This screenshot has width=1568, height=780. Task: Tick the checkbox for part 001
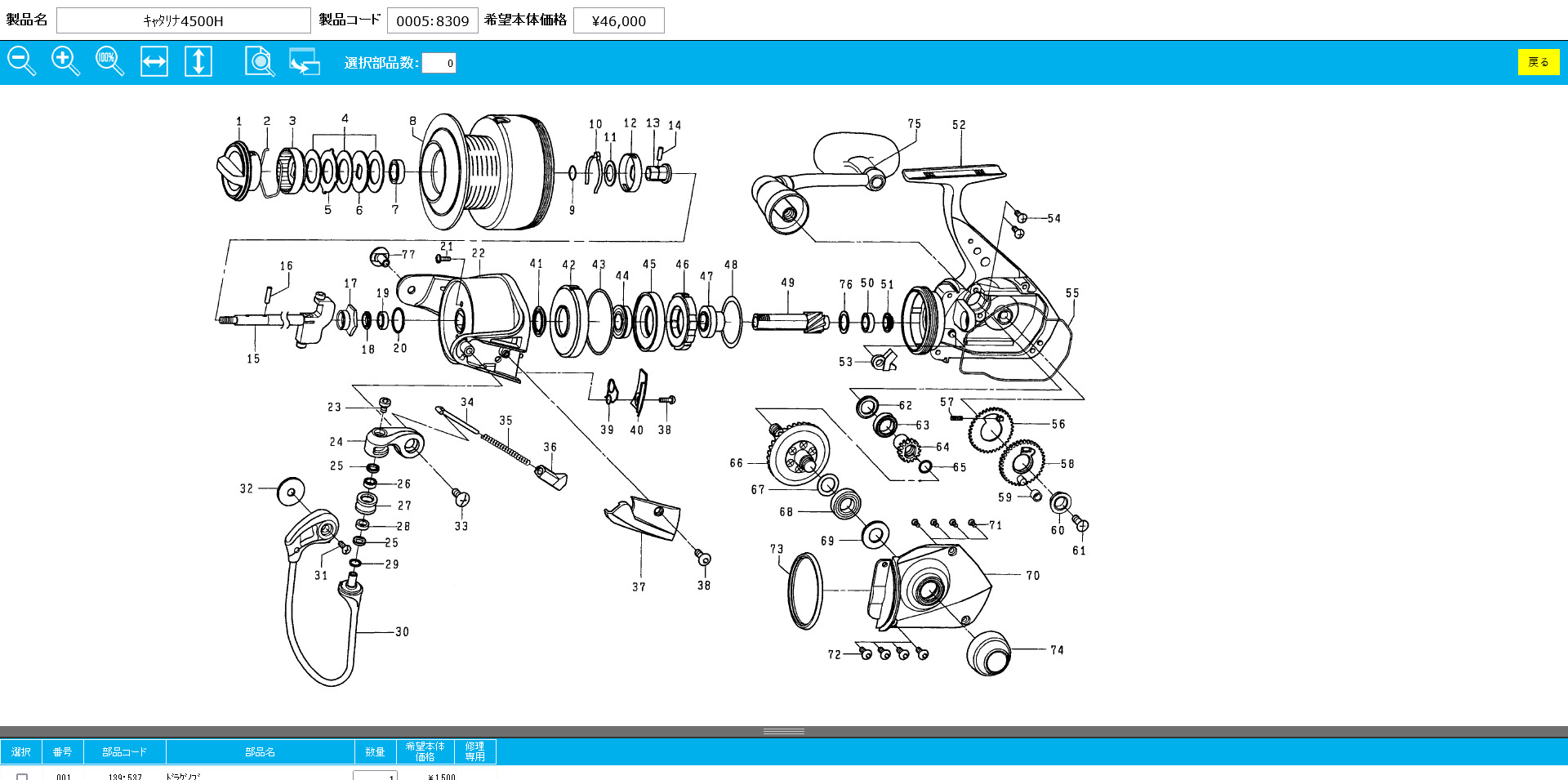pos(22,777)
